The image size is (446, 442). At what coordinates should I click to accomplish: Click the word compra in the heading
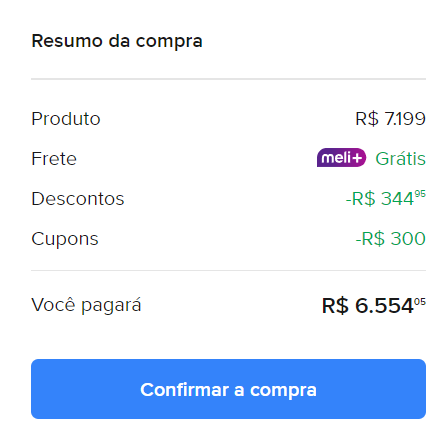tap(169, 43)
